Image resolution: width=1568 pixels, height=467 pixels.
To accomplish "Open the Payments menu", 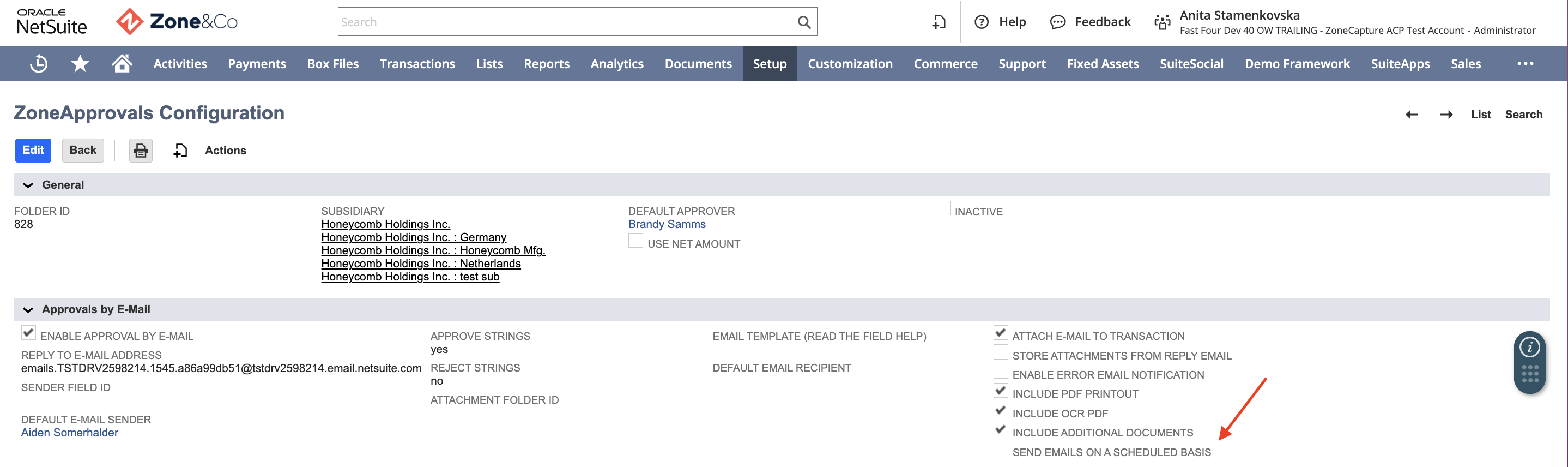I will click(257, 63).
